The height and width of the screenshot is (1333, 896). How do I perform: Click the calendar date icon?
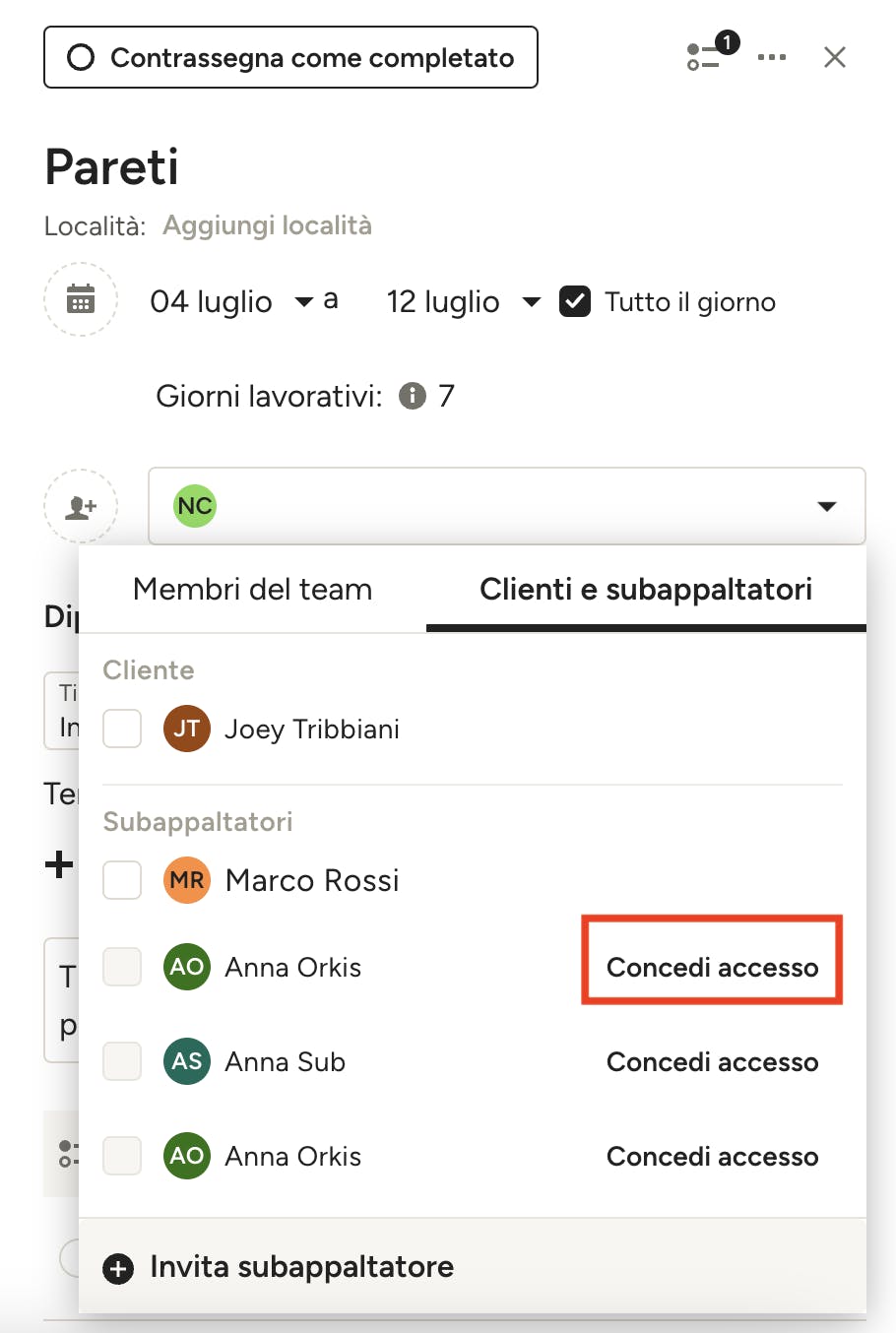tap(81, 299)
